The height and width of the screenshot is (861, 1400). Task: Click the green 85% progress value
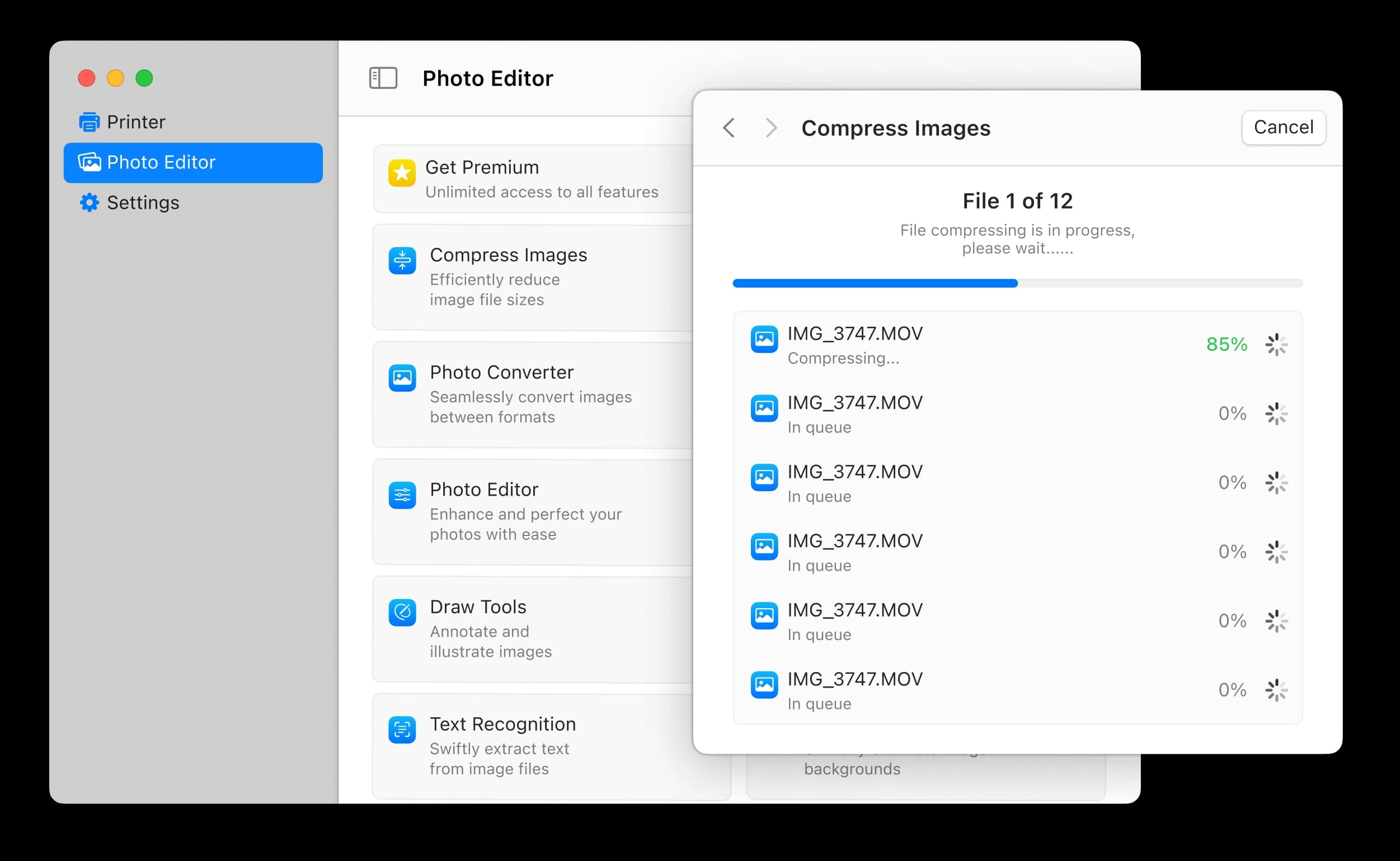coord(1227,345)
